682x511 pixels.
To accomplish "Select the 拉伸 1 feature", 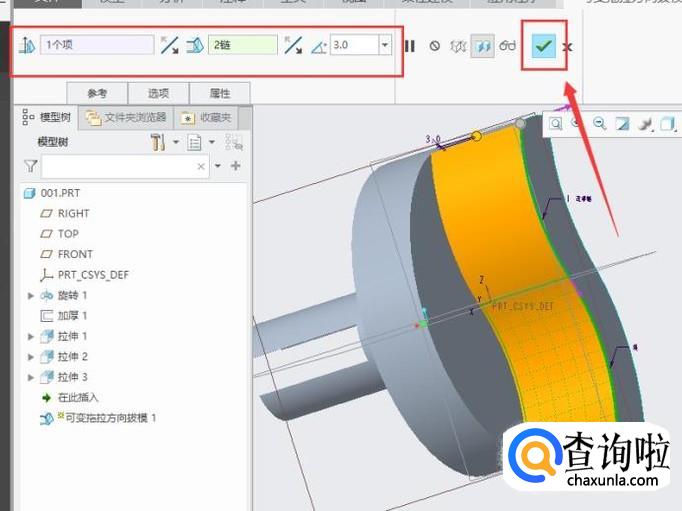I will pyautogui.click(x=64, y=336).
